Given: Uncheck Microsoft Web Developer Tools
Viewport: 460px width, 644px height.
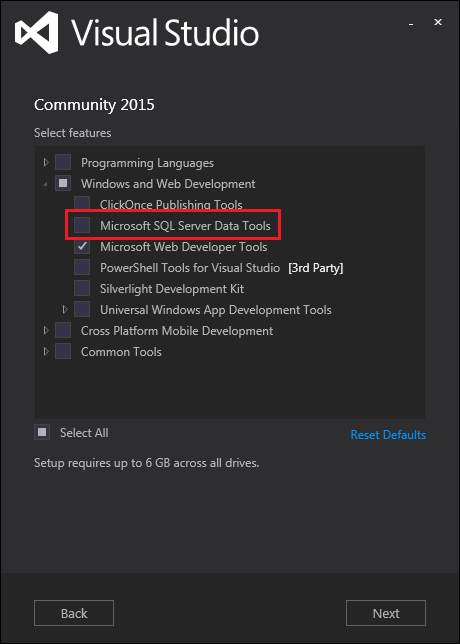Looking at the screenshot, I should 82,247.
